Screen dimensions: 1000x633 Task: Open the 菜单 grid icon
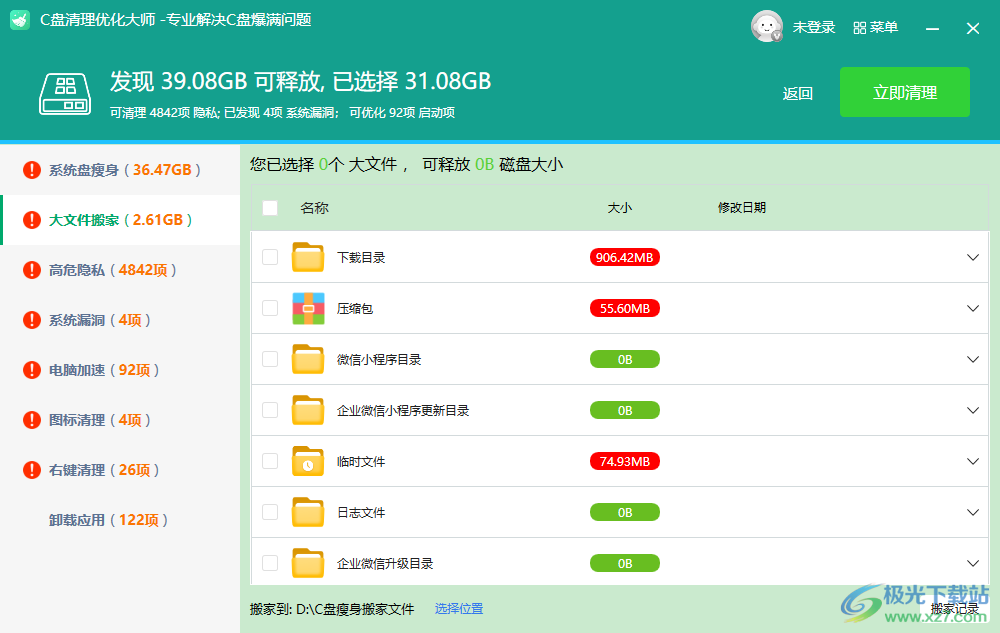[x=858, y=26]
